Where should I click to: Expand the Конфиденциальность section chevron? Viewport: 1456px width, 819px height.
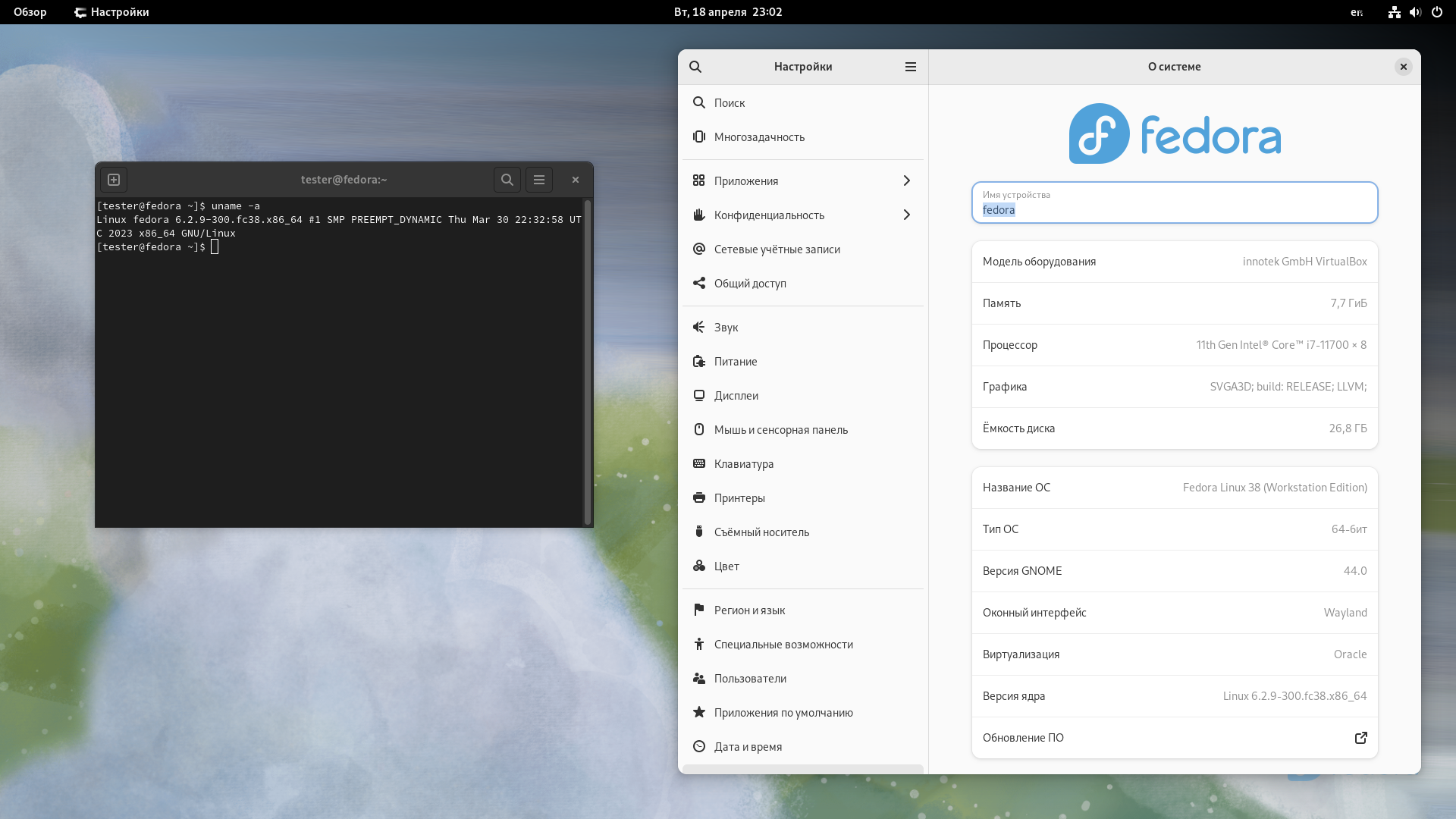(x=906, y=215)
